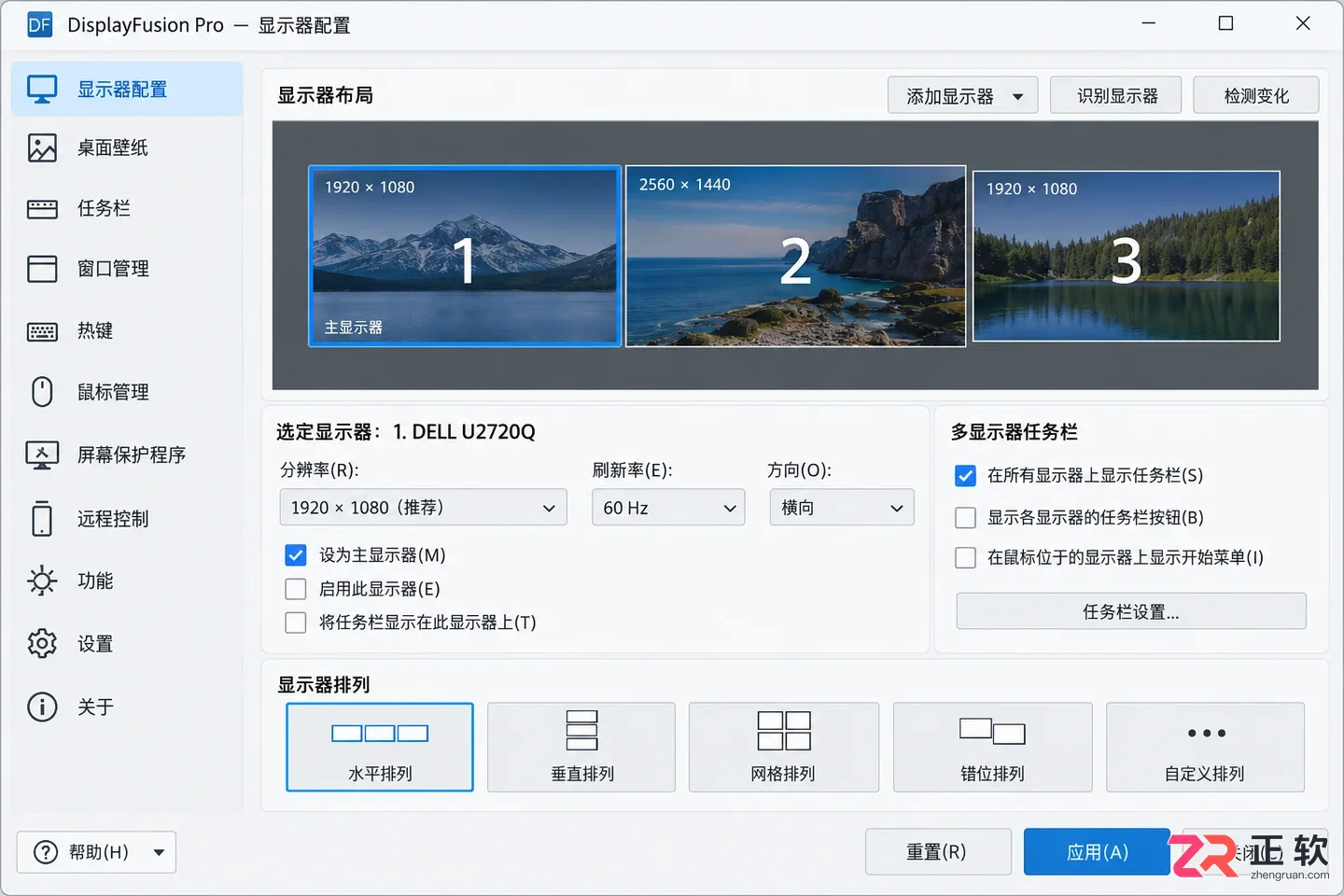Open the 窗口管理 section

[127, 269]
